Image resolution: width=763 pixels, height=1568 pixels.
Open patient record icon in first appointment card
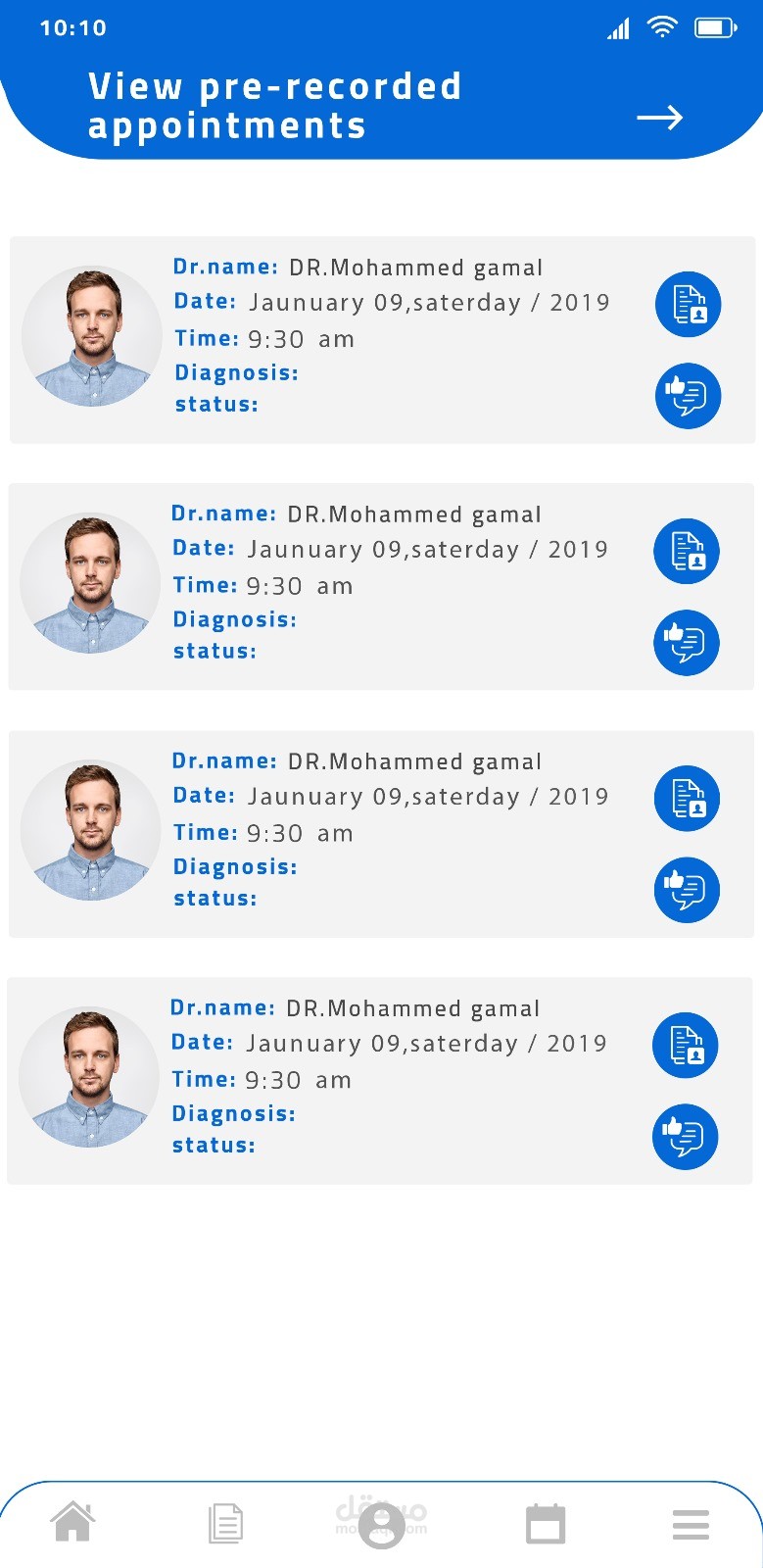[x=688, y=305]
